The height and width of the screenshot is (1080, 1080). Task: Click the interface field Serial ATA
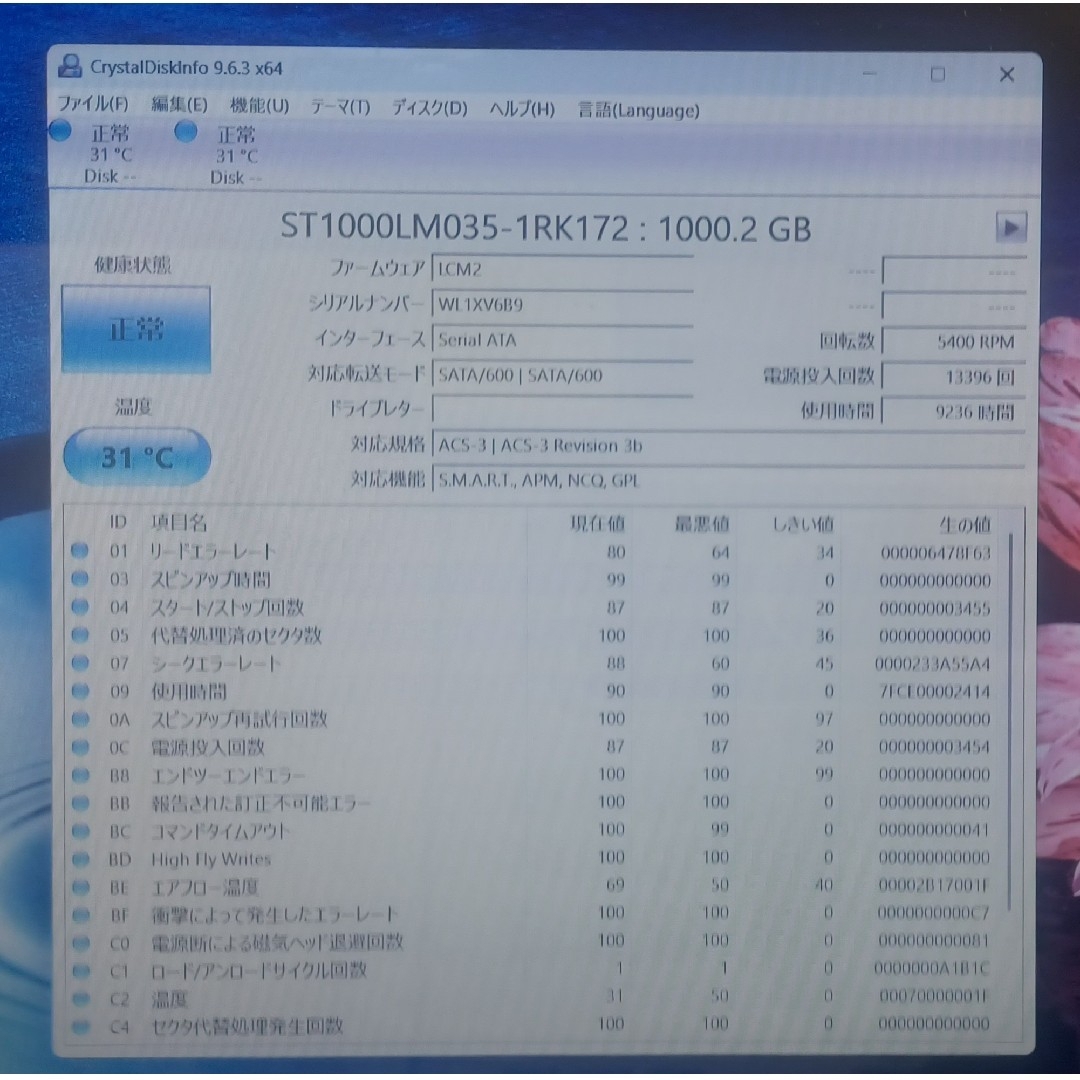tap(562, 340)
